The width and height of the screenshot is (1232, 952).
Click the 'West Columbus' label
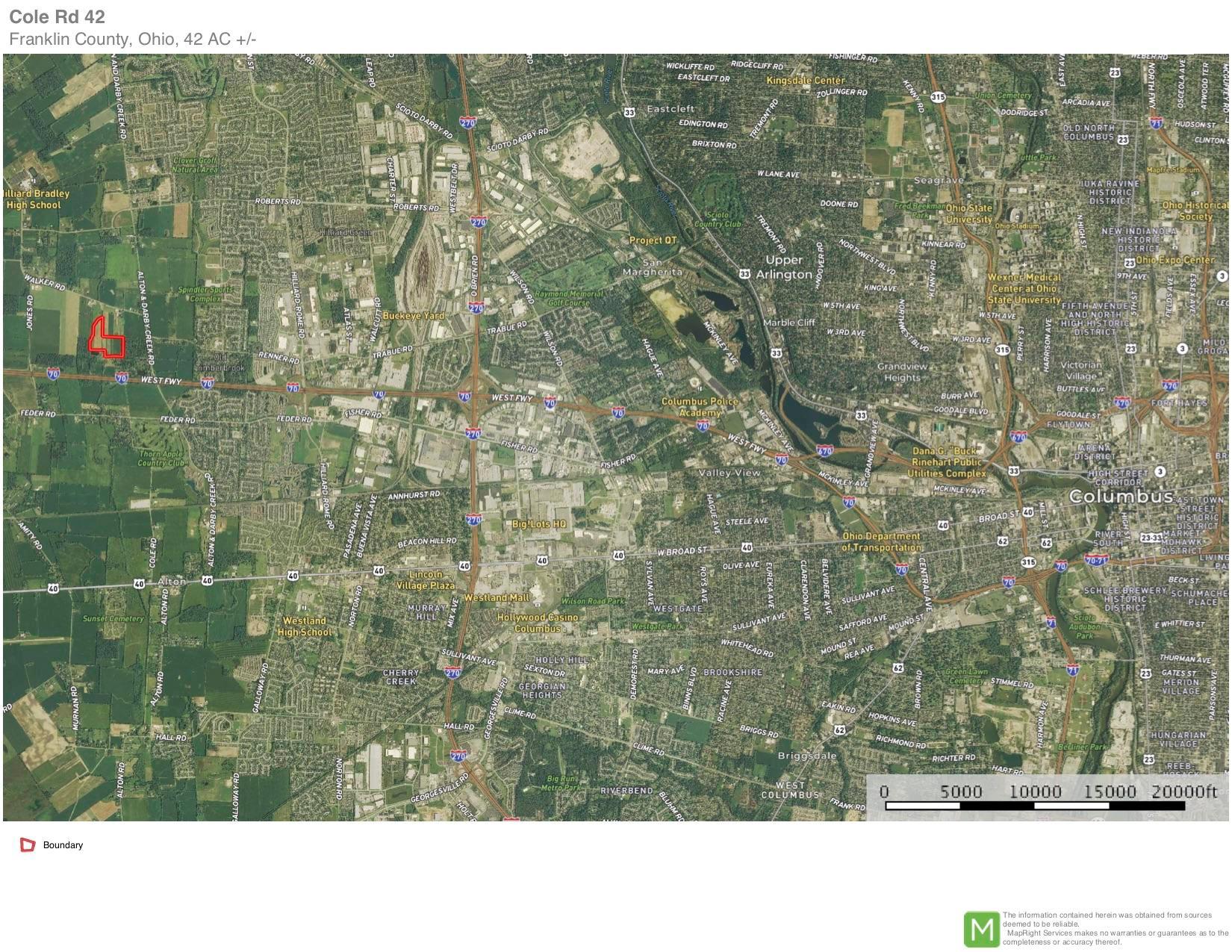pyautogui.click(x=790, y=790)
